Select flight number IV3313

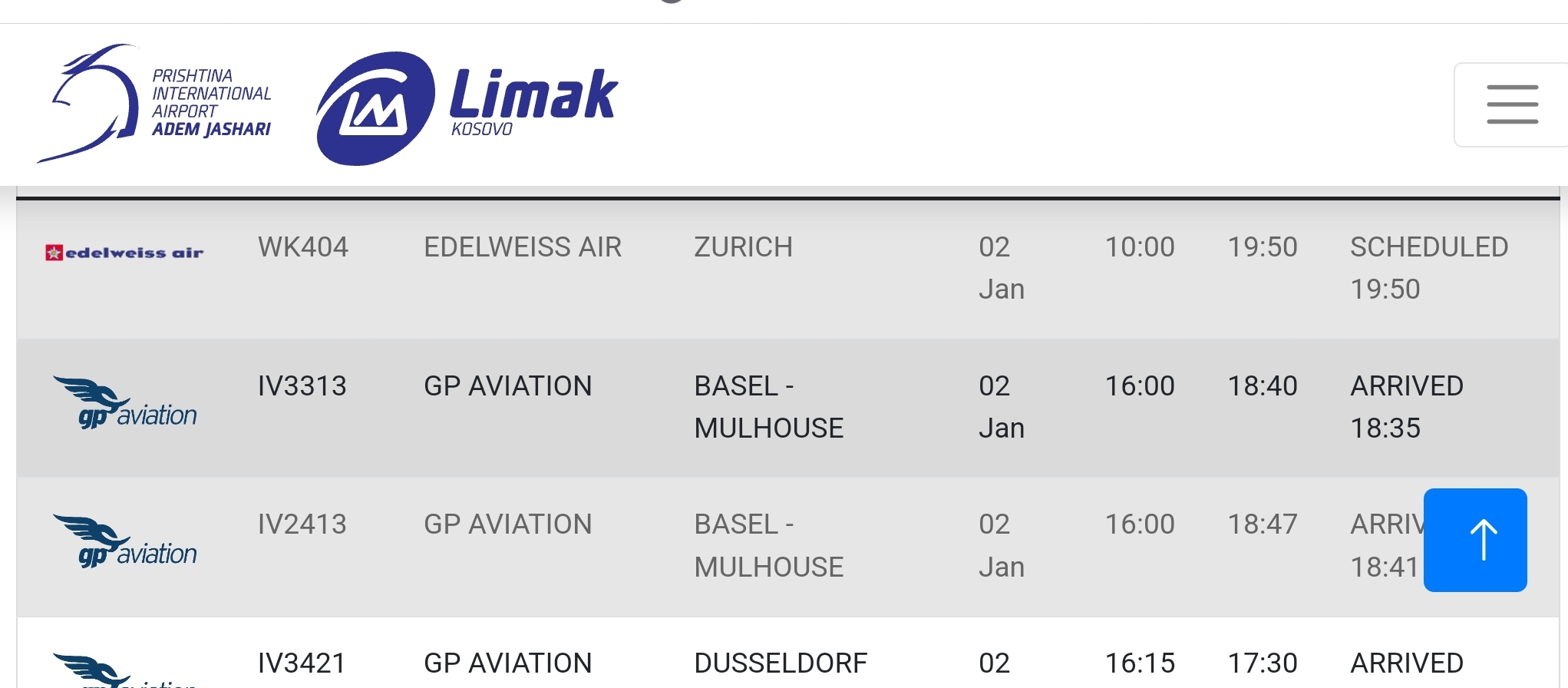302,386
